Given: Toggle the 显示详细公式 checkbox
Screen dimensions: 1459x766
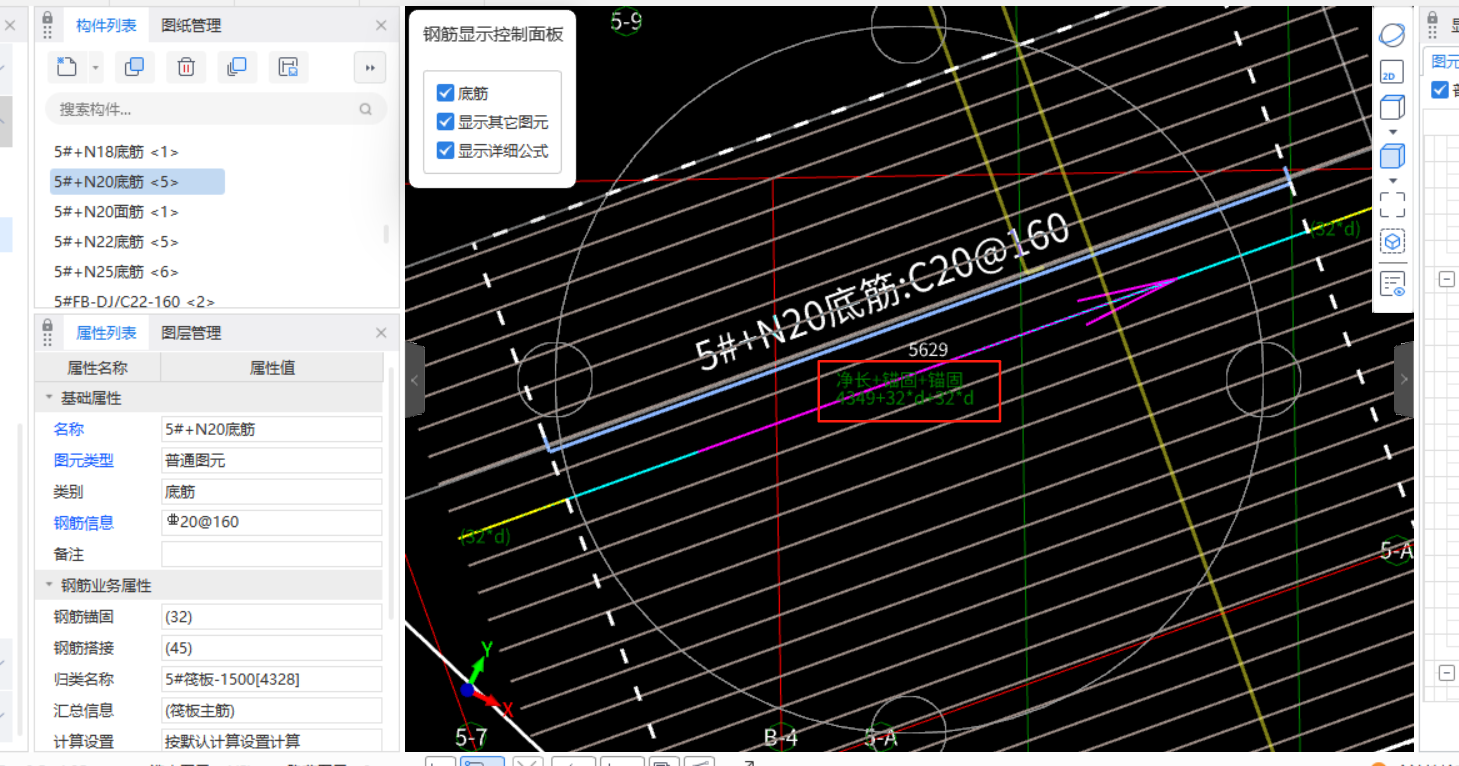Looking at the screenshot, I should pyautogui.click(x=446, y=151).
